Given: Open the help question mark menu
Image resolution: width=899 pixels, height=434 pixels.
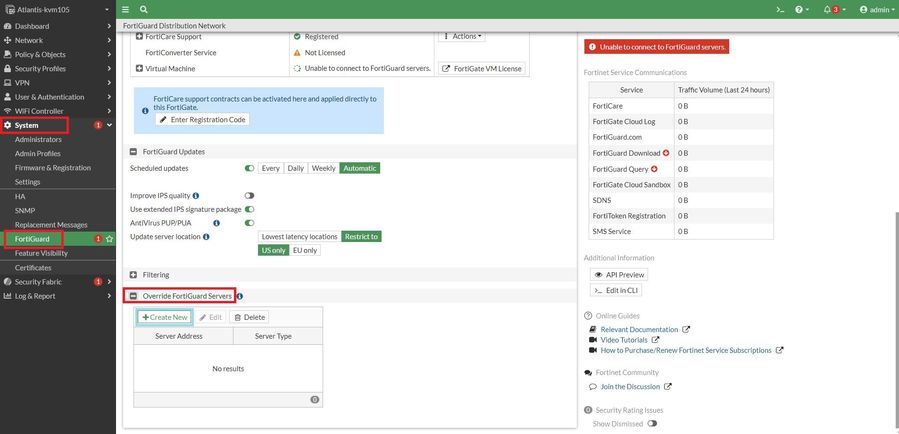Looking at the screenshot, I should click(x=802, y=10).
